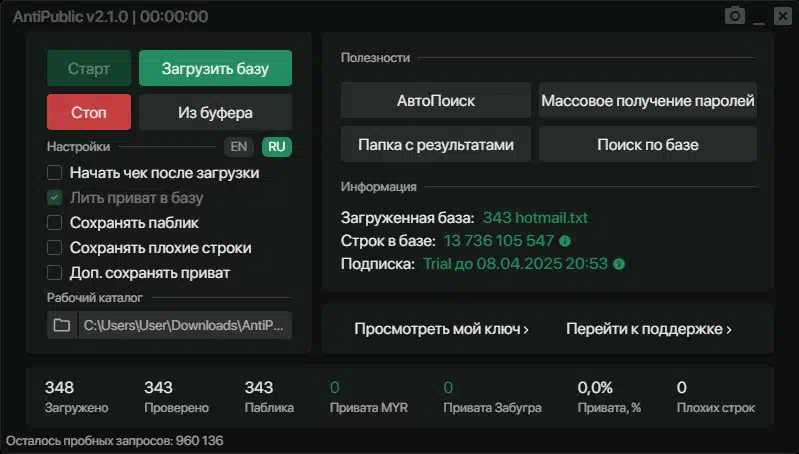Tick the "Доп. сохранять приват" checkbox
The height and width of the screenshot is (454, 799).
55,273
